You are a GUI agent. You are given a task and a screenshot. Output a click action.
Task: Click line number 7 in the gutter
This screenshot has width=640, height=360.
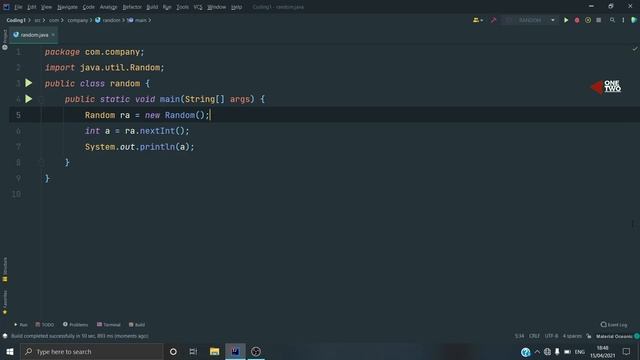point(18,147)
